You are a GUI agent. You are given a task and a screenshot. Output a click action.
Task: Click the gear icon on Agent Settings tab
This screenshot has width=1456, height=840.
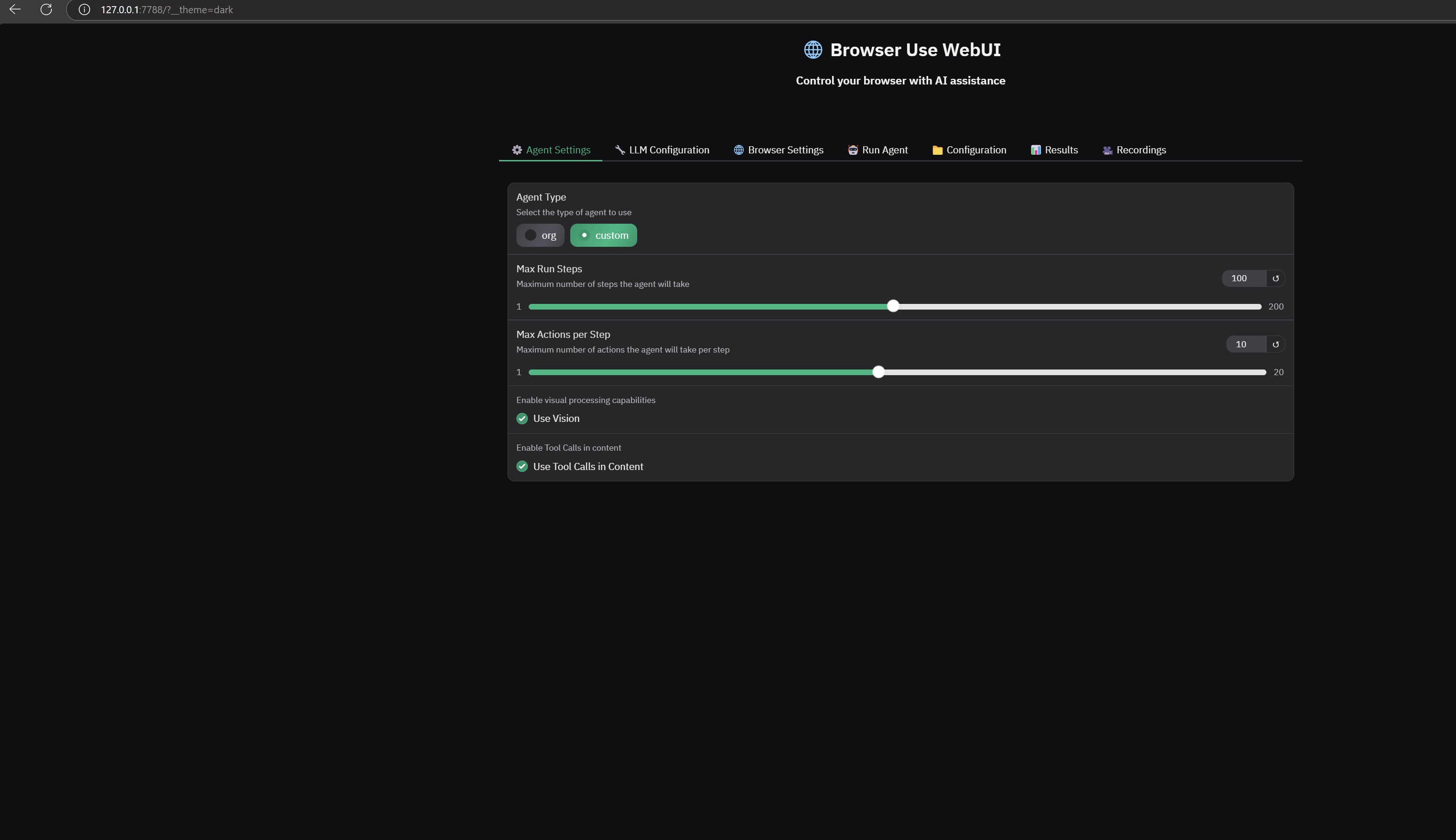(516, 150)
